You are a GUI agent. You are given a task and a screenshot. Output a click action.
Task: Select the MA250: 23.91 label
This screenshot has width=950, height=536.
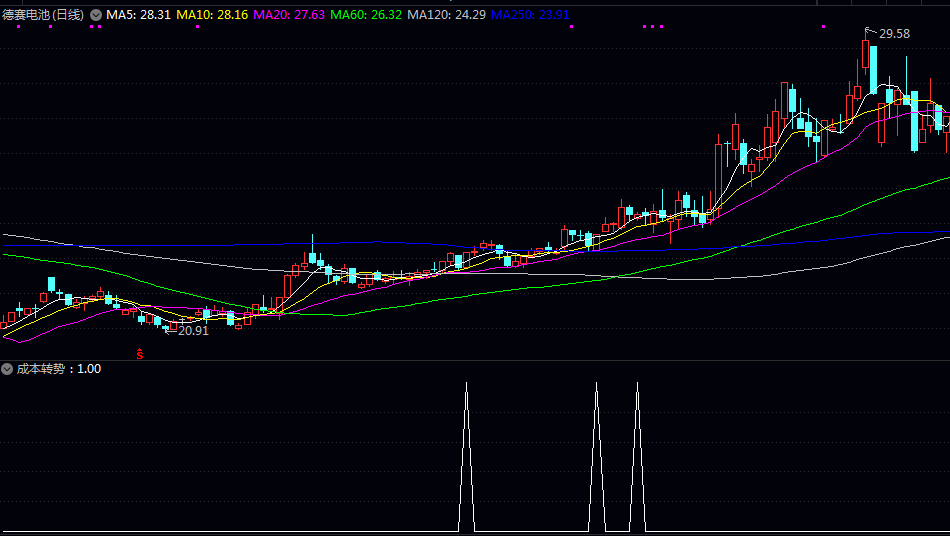click(x=530, y=15)
